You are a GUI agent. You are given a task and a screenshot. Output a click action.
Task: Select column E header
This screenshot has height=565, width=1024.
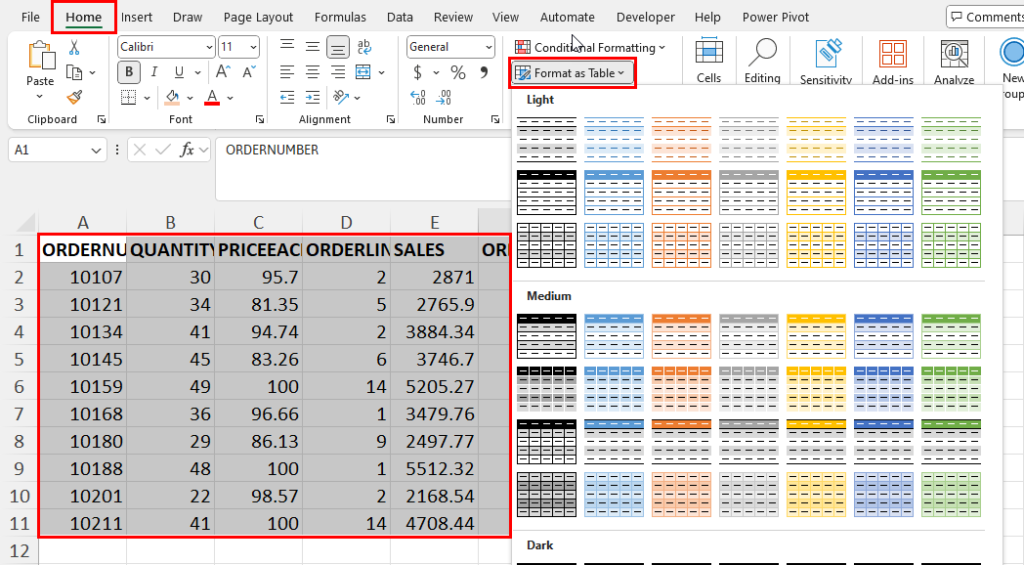click(x=434, y=223)
